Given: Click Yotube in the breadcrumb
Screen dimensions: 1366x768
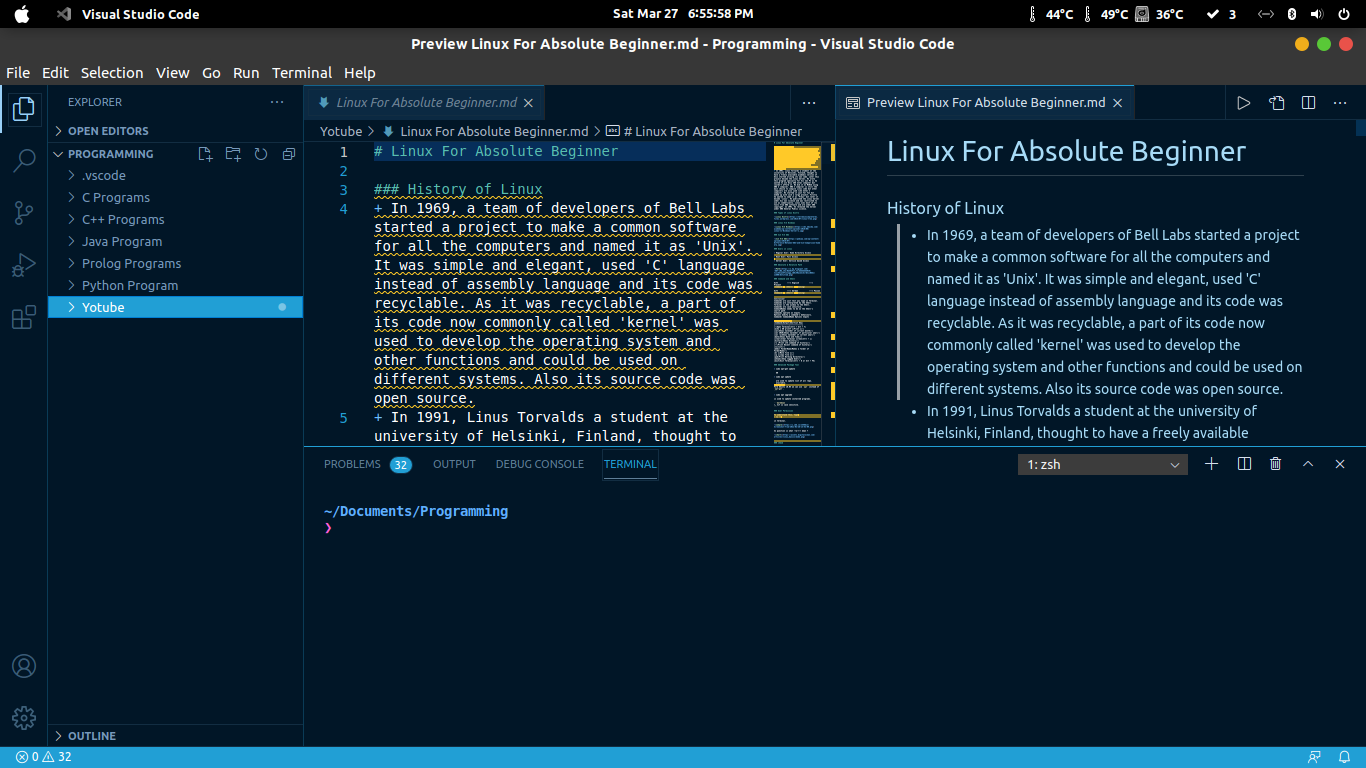Looking at the screenshot, I should pyautogui.click(x=341, y=131).
